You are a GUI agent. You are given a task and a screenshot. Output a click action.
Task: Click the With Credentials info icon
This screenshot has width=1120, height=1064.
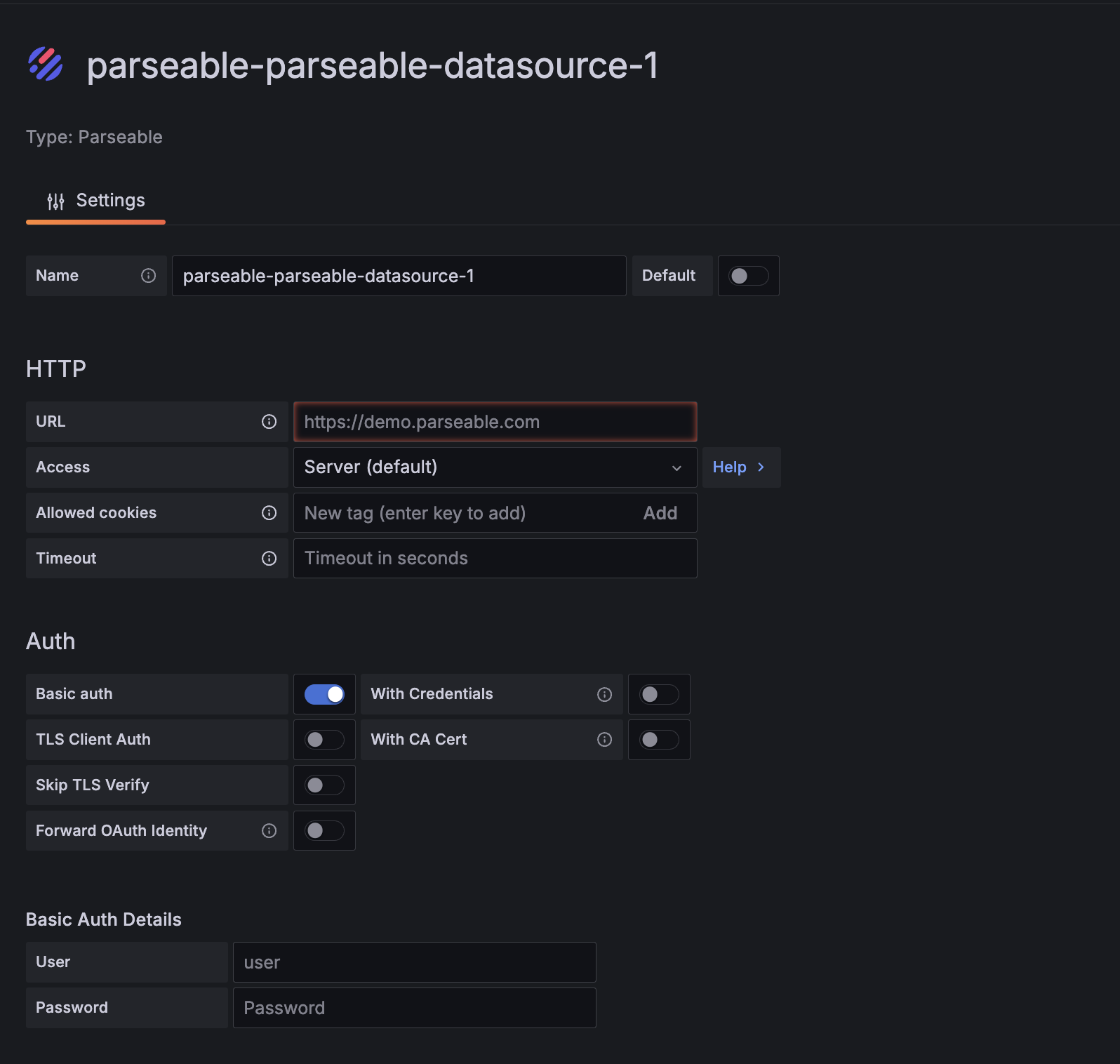pos(604,694)
